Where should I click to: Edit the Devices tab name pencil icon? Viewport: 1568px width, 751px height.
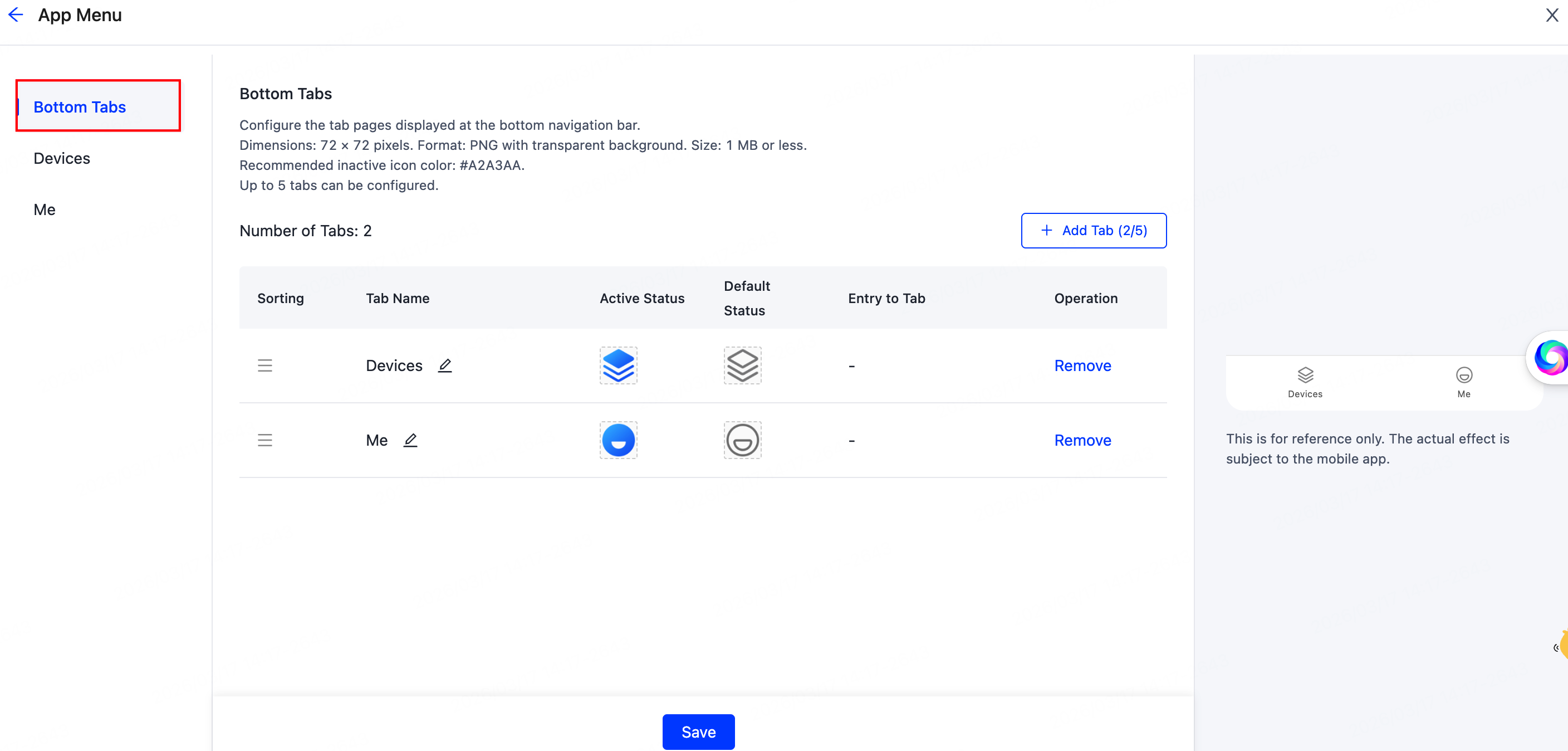coord(445,365)
